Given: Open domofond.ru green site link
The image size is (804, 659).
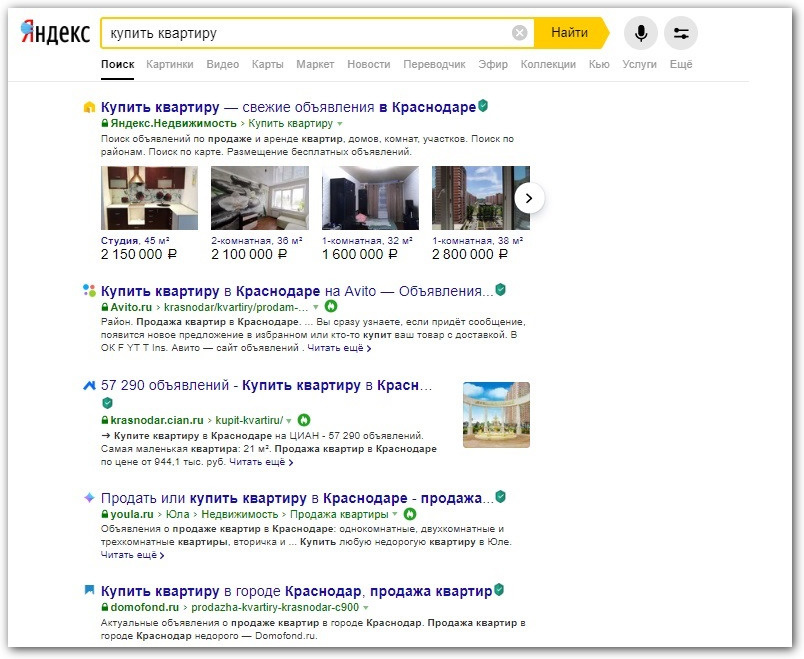Looking at the screenshot, I should pyautogui.click(x=145, y=607).
